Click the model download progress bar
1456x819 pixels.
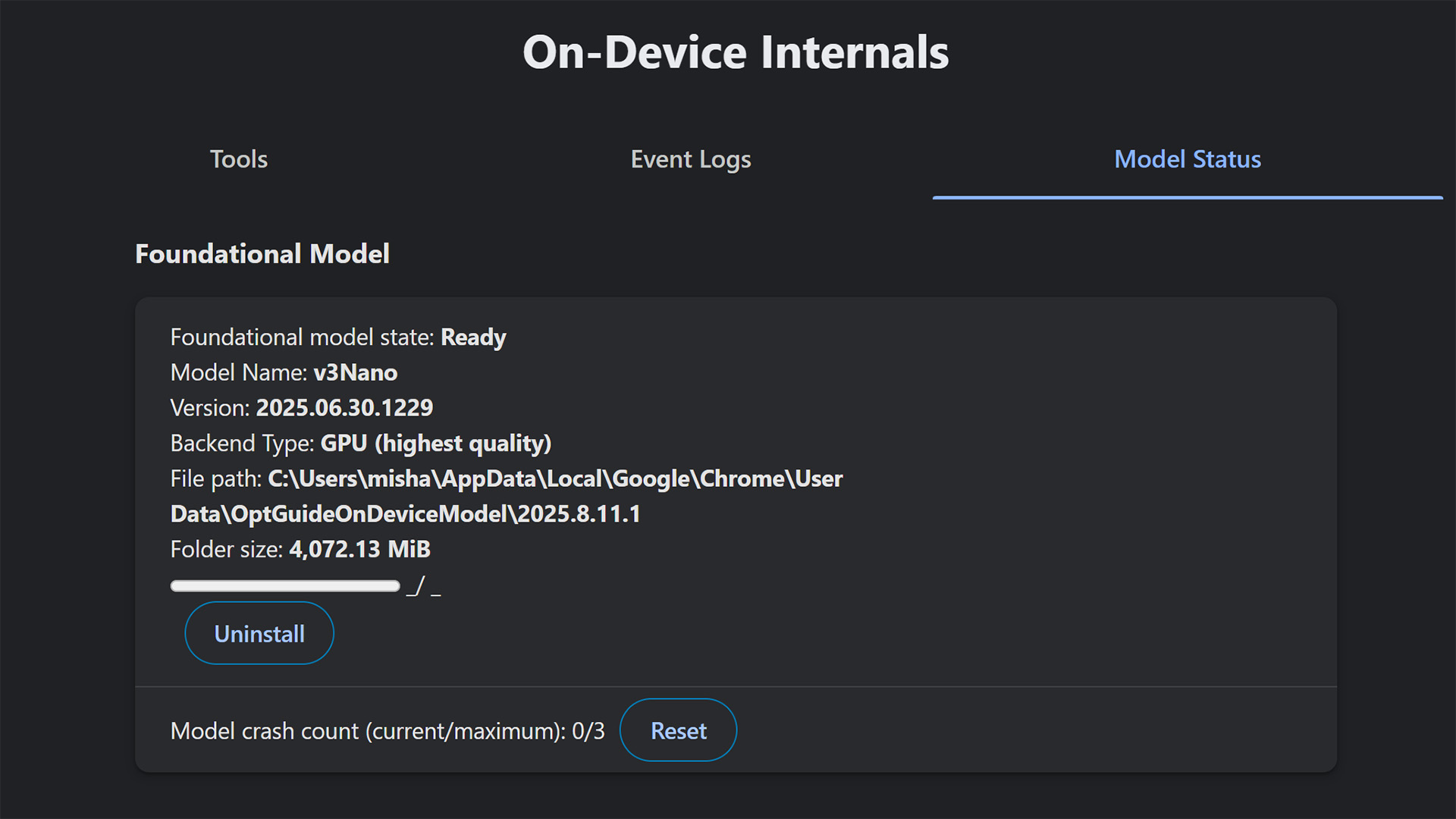point(285,585)
